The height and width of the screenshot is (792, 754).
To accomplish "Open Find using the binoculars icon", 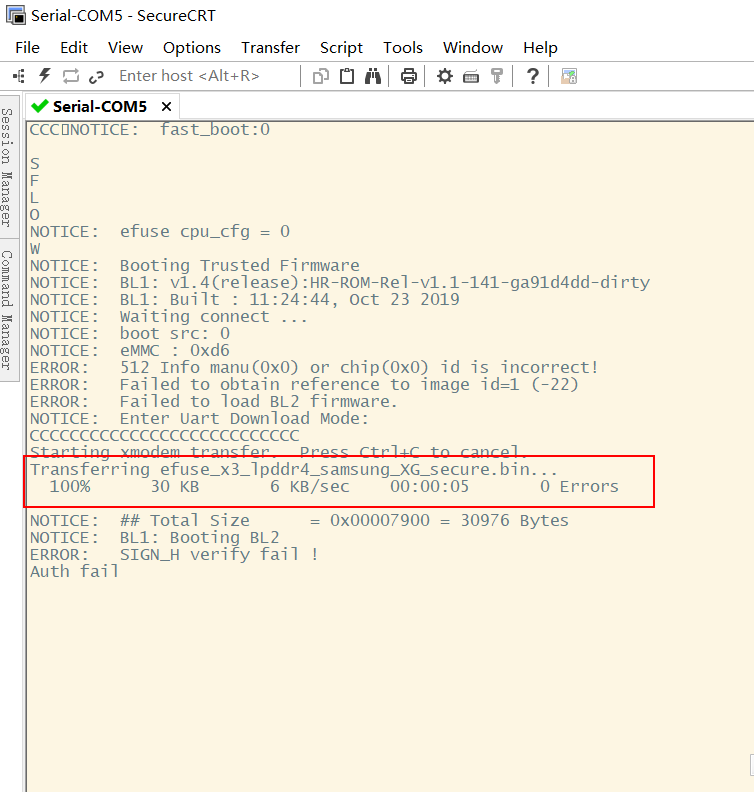I will (x=373, y=76).
